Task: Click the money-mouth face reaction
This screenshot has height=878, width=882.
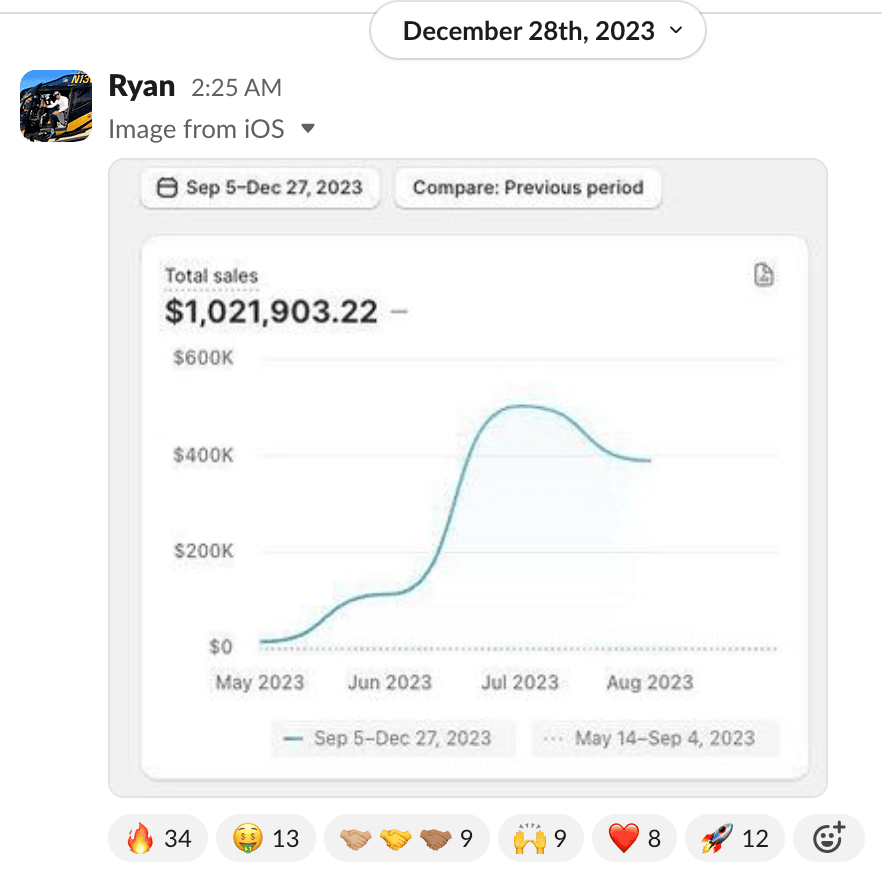Action: click(x=265, y=837)
